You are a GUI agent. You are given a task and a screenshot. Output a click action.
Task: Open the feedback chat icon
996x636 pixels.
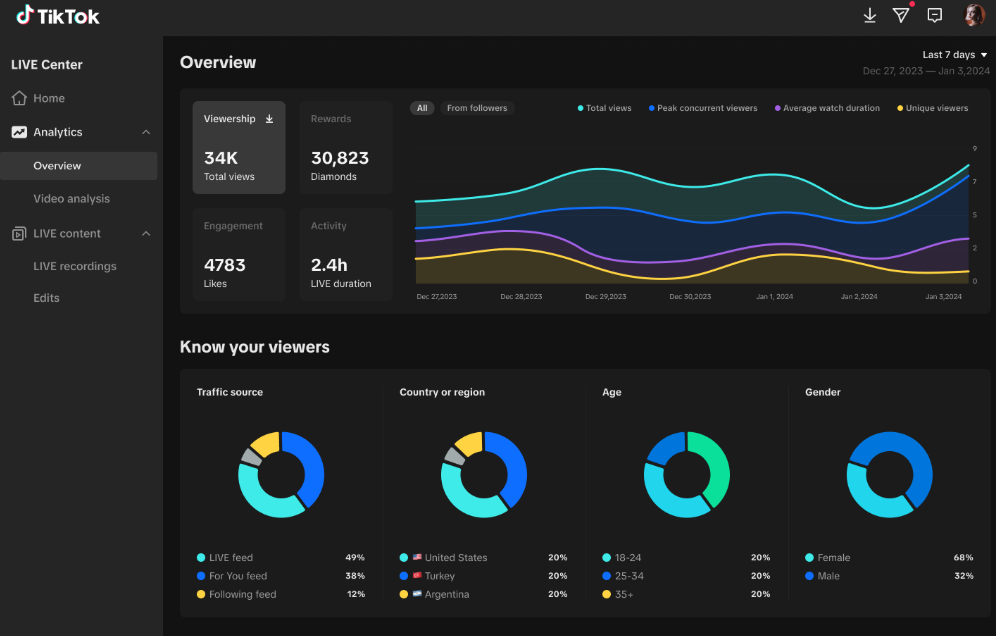934,15
